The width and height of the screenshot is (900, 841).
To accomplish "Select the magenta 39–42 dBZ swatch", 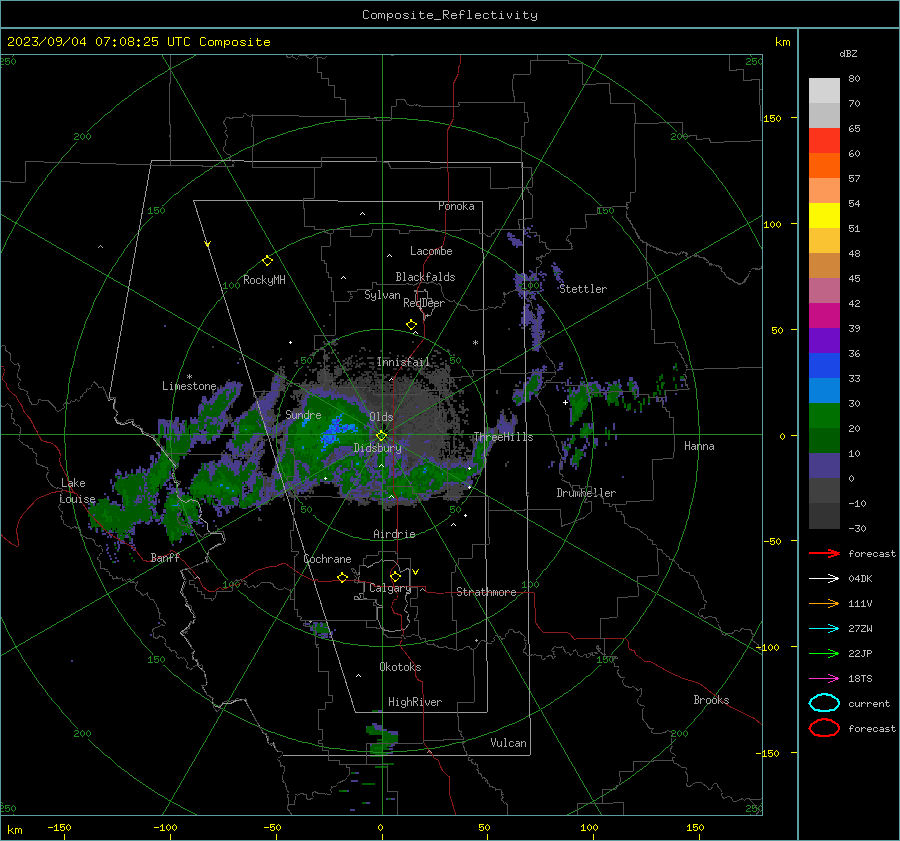I will coord(824,316).
